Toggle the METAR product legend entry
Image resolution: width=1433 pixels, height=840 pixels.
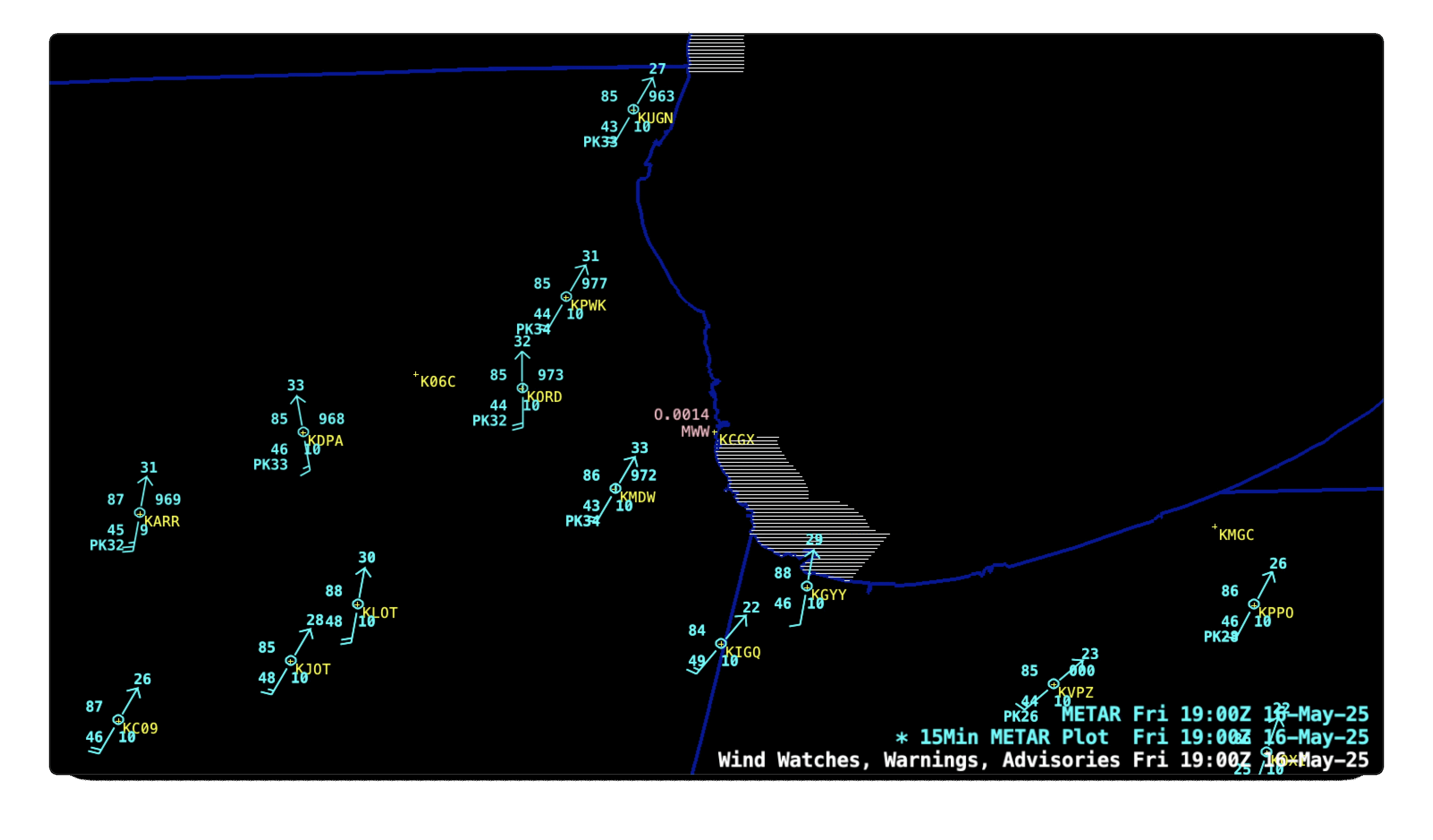click(1215, 714)
